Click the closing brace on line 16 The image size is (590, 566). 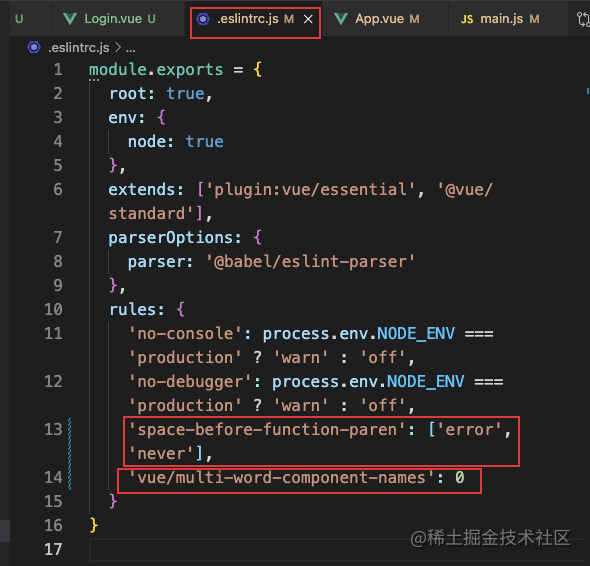pyautogui.click(x=94, y=525)
